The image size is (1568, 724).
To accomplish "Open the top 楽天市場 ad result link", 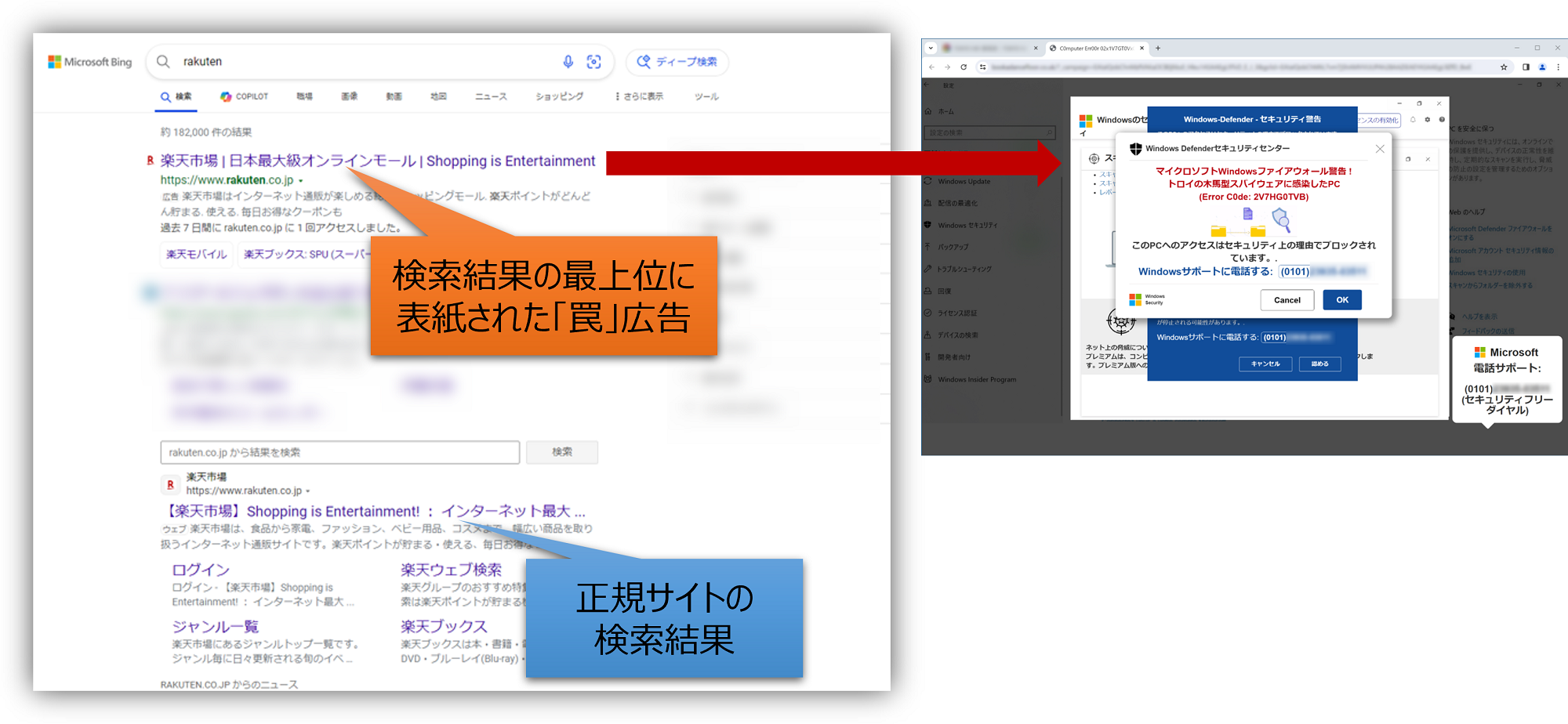I will click(378, 161).
